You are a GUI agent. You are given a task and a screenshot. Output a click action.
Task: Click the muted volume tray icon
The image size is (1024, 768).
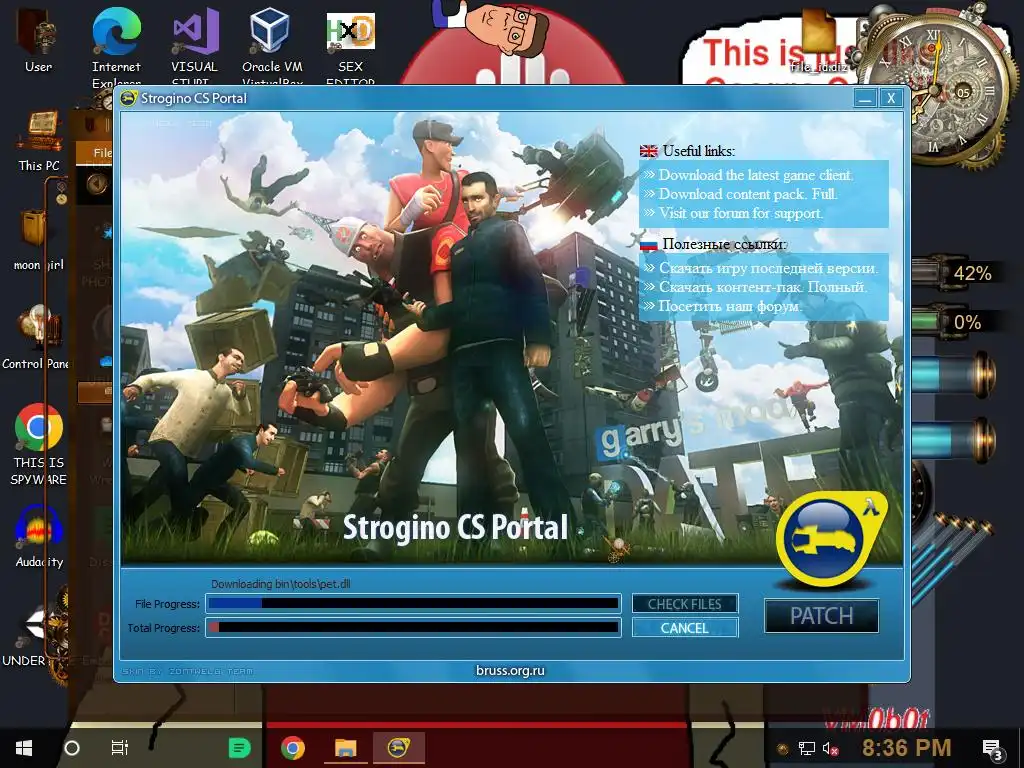[830, 748]
